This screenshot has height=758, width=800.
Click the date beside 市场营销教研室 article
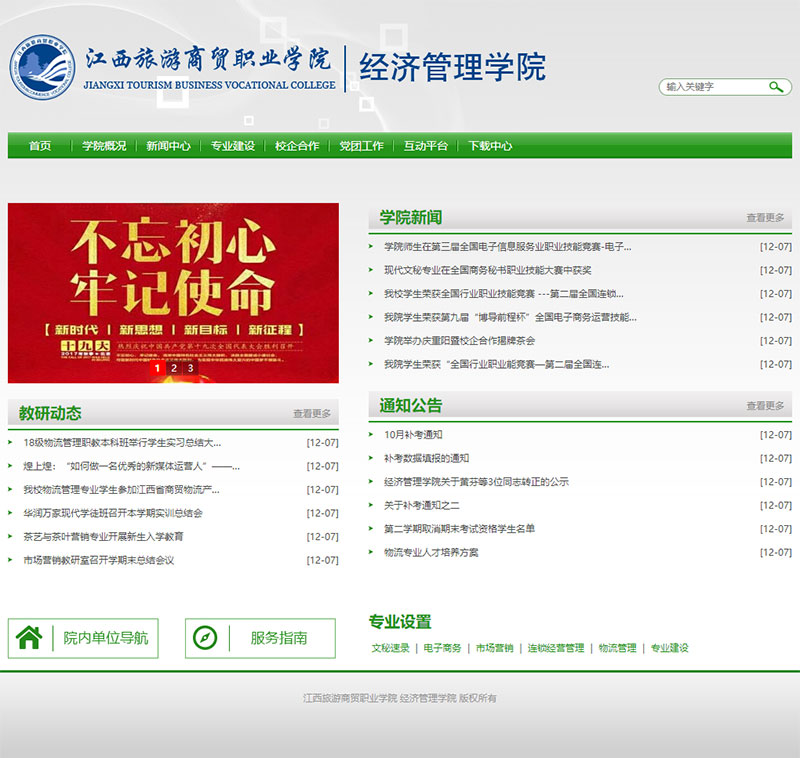[322, 560]
